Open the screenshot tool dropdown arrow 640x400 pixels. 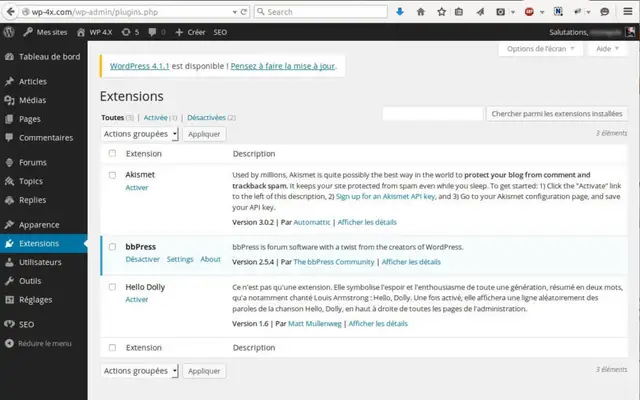513,12
